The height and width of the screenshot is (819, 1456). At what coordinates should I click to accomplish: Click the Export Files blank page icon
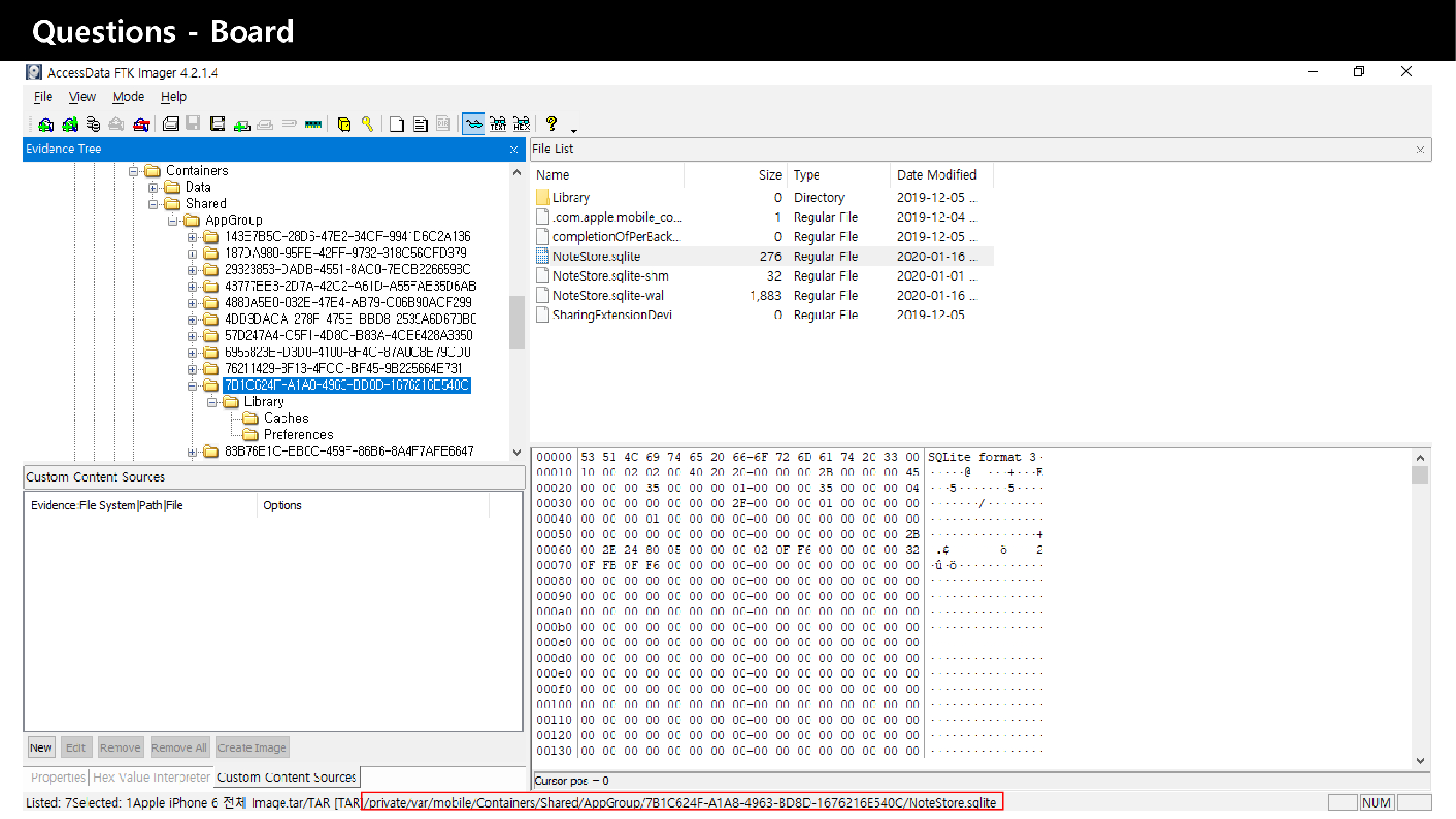(x=397, y=124)
